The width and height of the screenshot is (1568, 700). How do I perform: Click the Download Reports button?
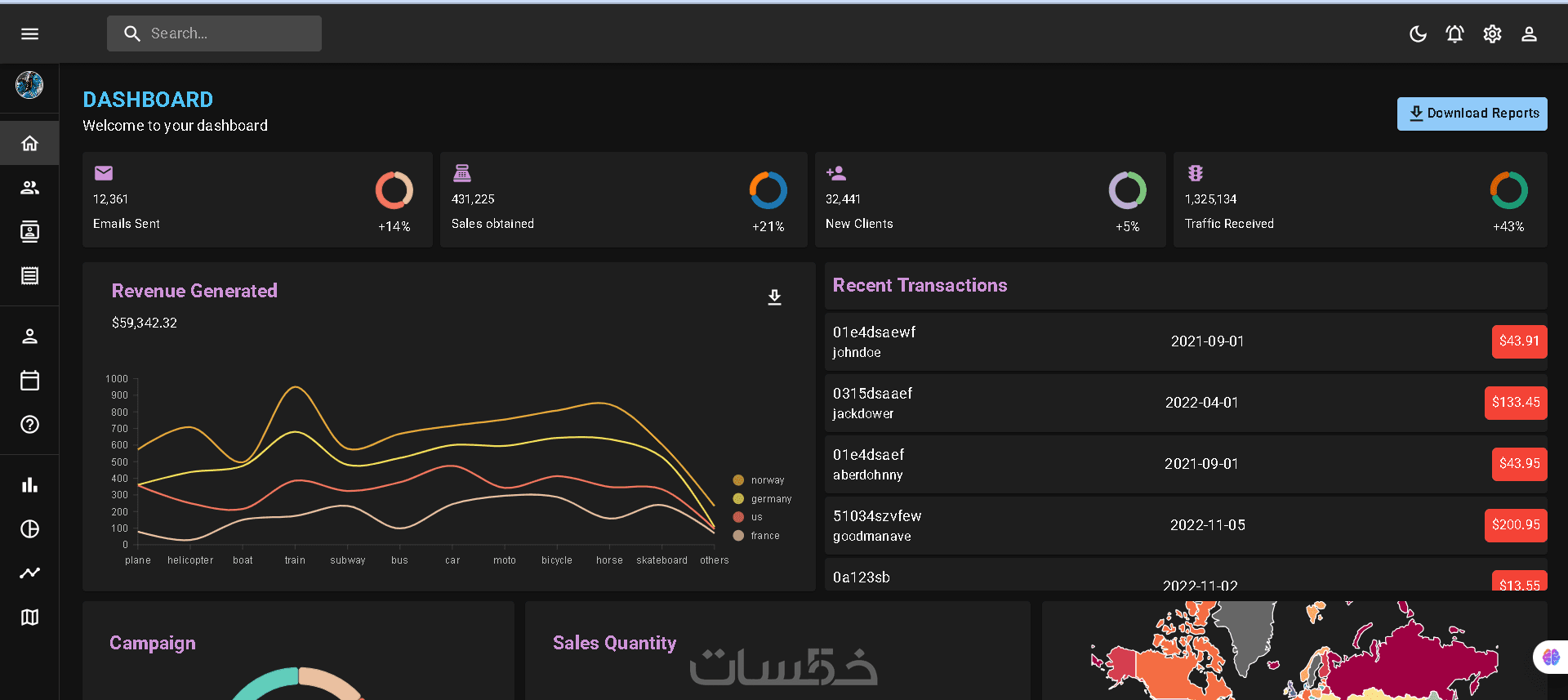(x=1472, y=114)
